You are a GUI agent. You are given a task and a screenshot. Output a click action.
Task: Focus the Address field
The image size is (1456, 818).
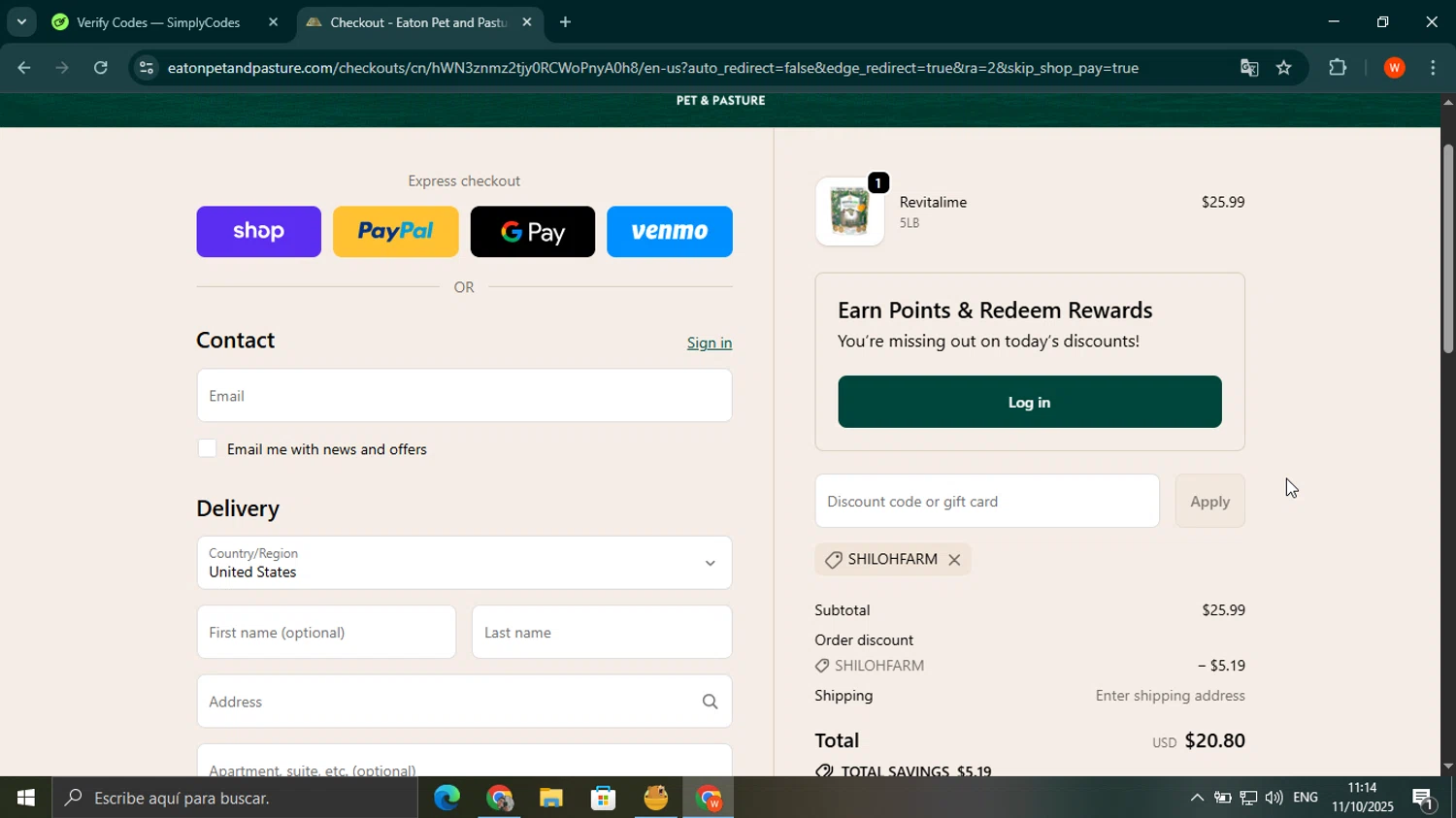click(464, 701)
